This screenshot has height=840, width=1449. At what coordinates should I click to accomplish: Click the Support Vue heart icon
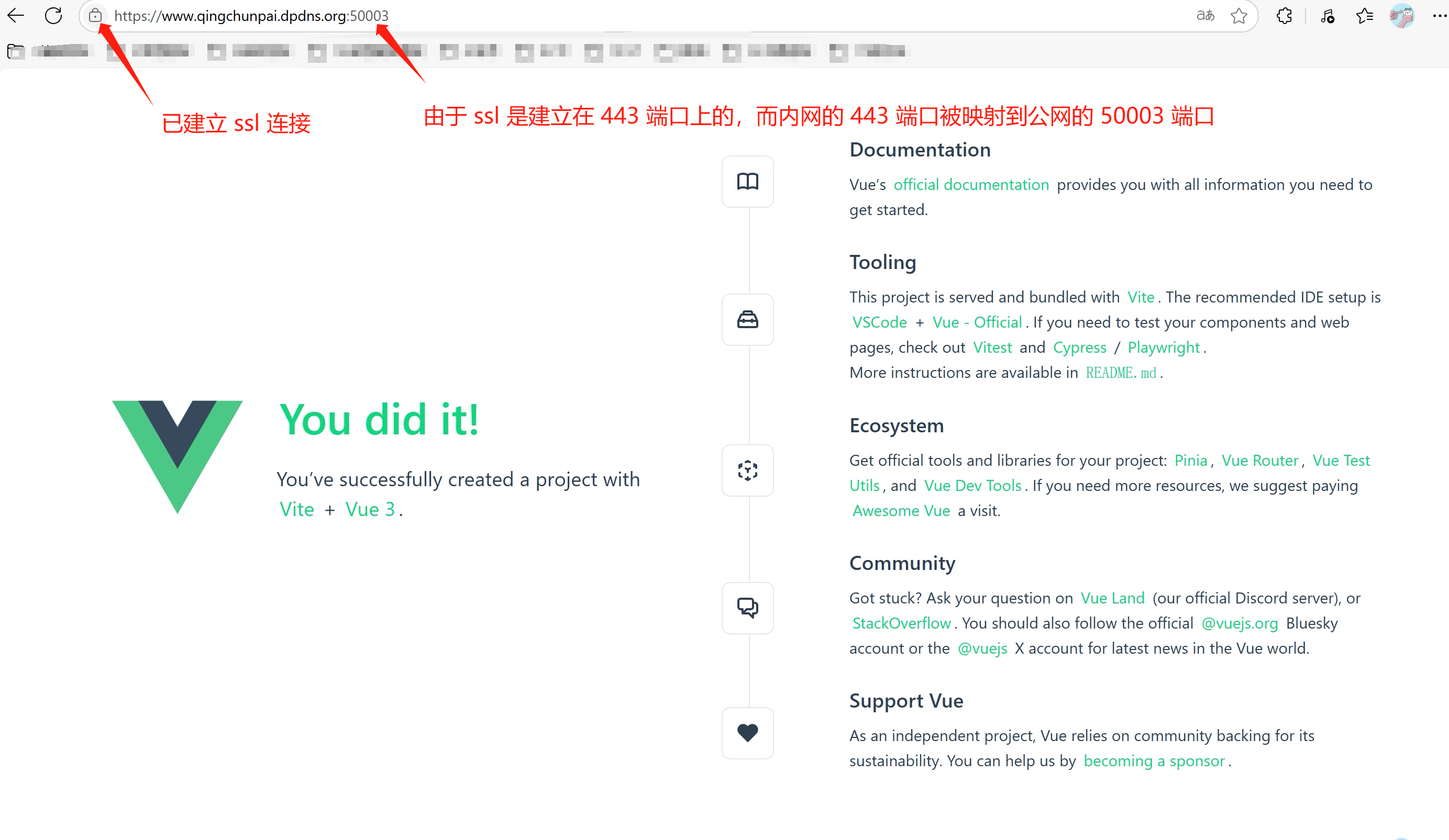[747, 733]
